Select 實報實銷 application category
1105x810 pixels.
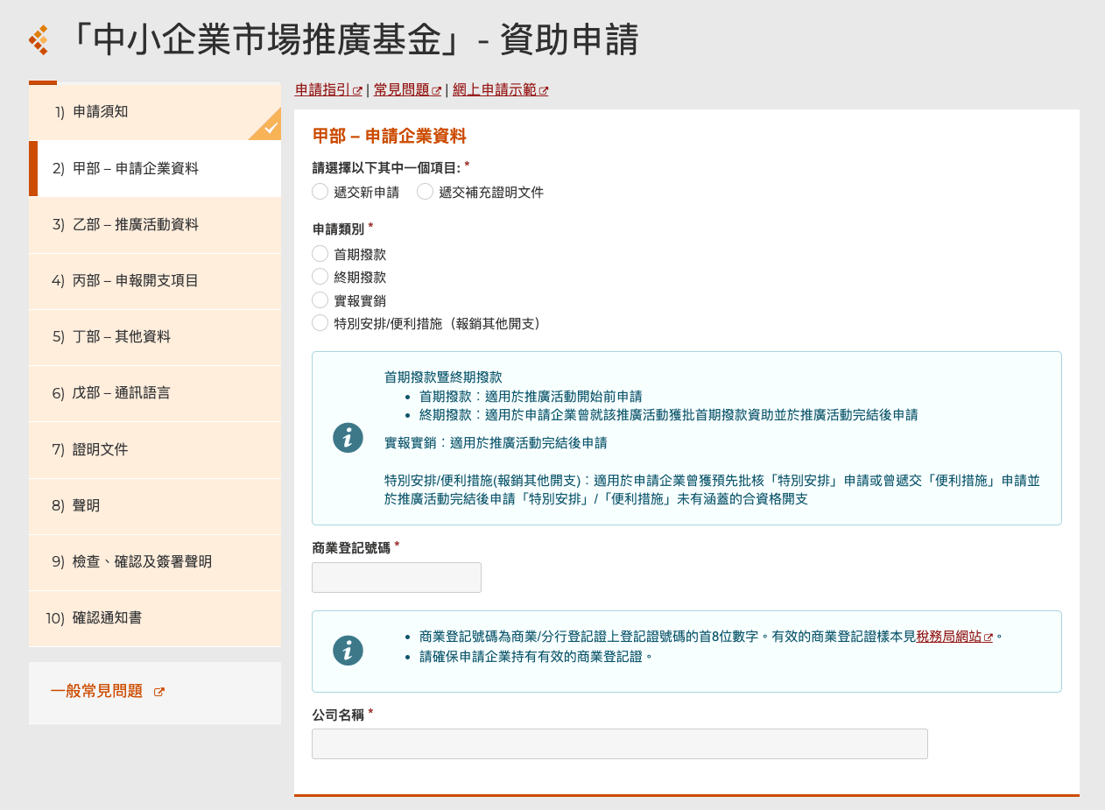(320, 300)
